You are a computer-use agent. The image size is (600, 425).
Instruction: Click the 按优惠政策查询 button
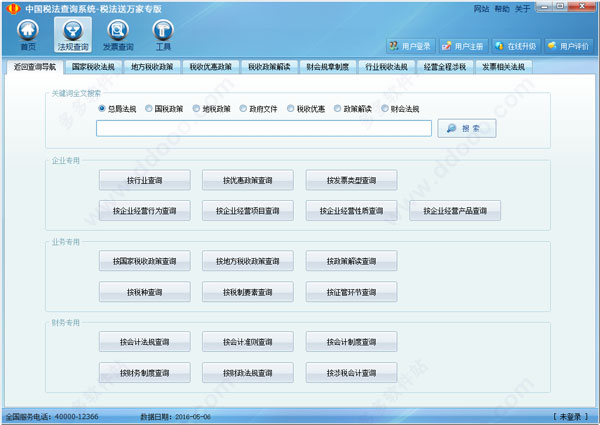click(x=248, y=180)
